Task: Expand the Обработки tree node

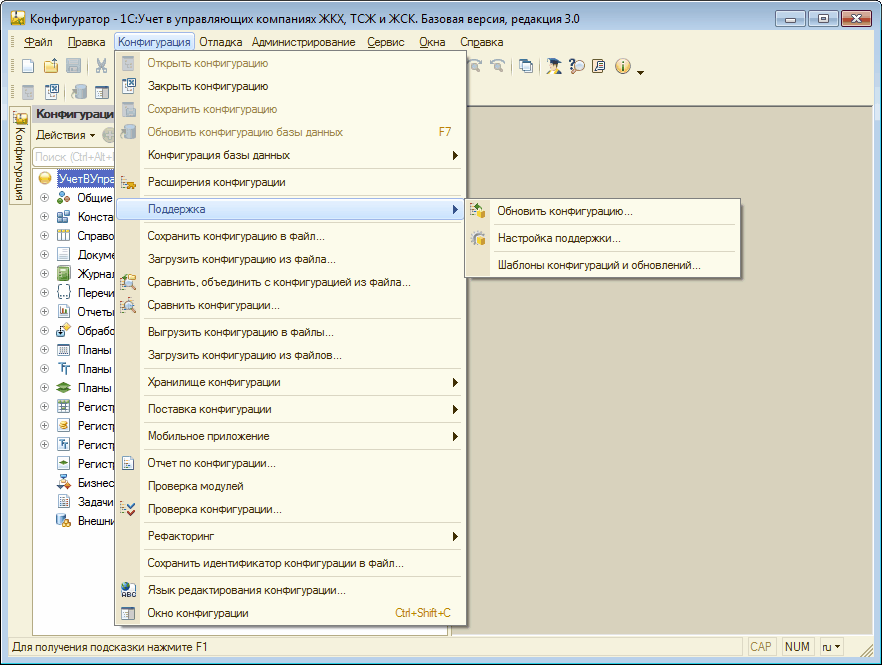Action: pyautogui.click(x=44, y=330)
